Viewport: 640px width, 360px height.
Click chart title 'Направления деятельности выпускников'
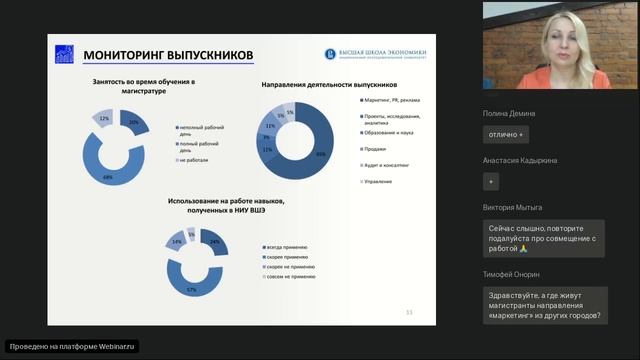click(x=329, y=84)
